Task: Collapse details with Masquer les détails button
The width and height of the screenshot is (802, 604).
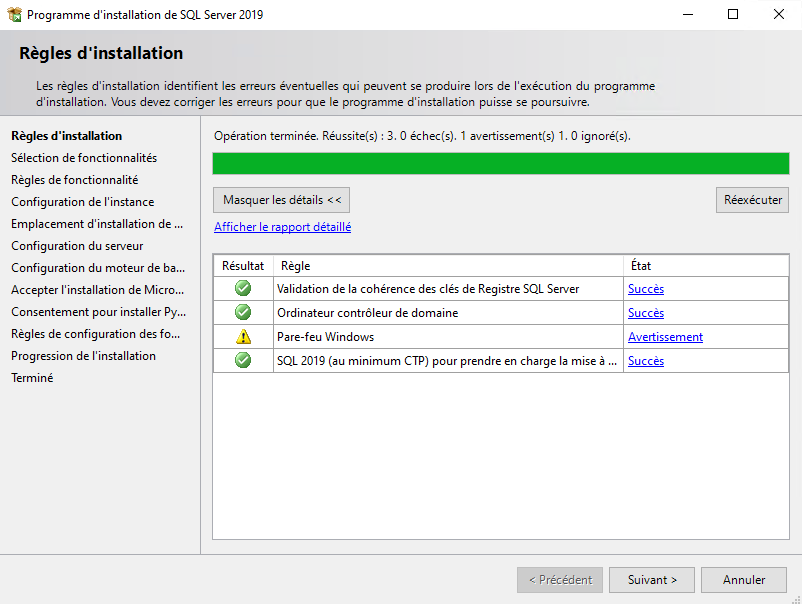Action: (x=282, y=200)
